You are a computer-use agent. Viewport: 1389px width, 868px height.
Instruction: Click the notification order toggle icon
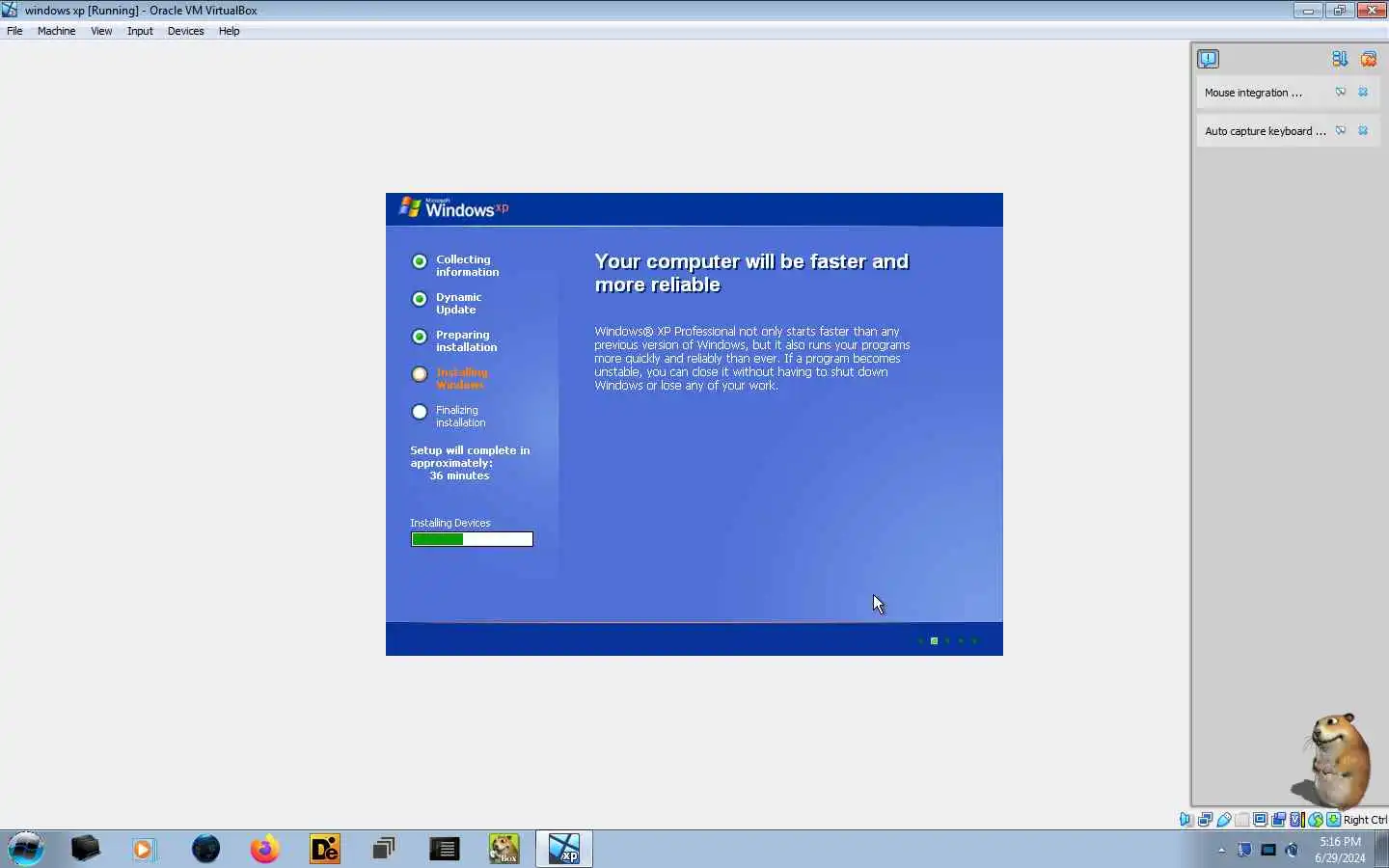coord(1340,59)
